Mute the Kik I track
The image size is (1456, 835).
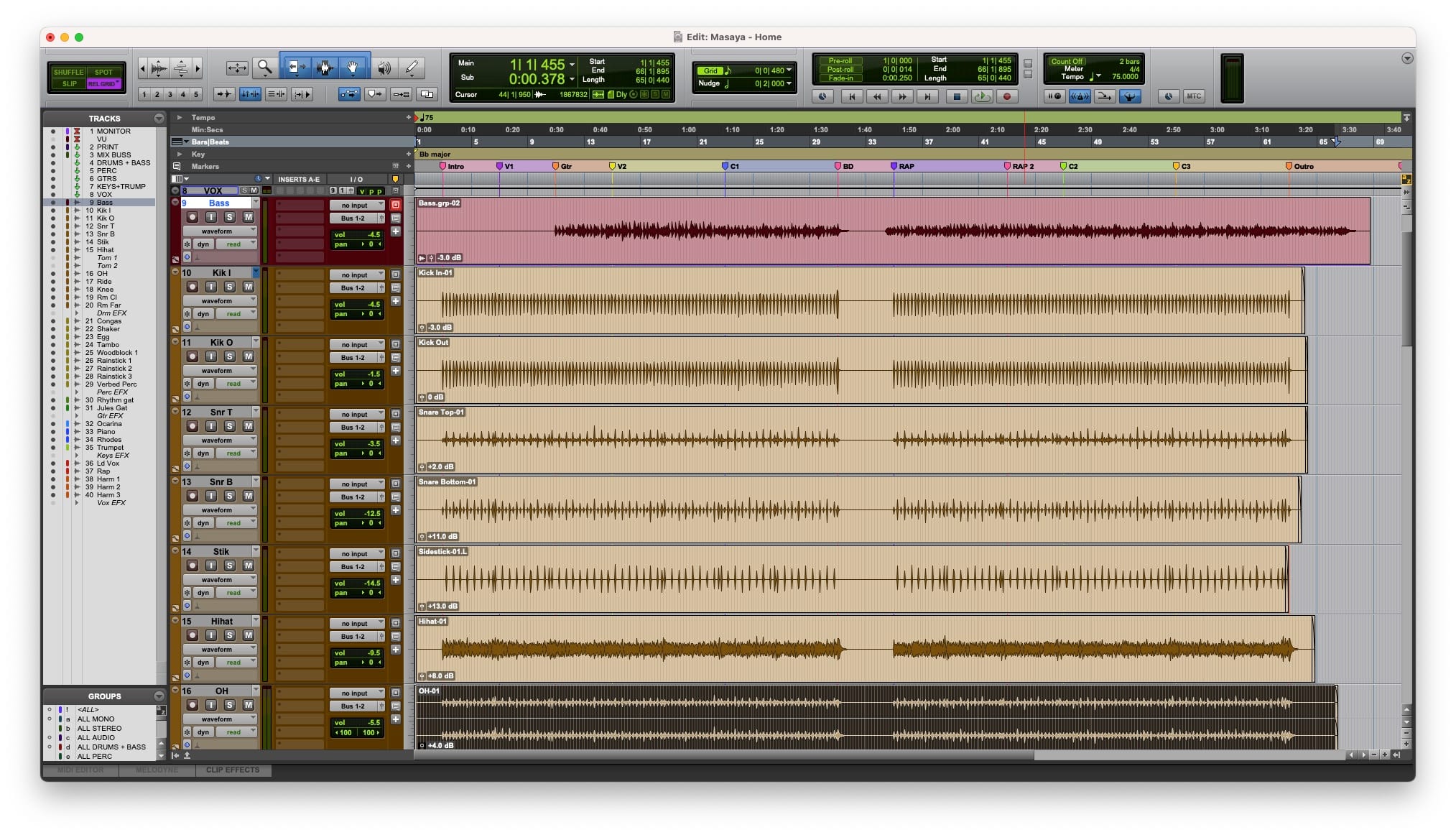click(248, 287)
